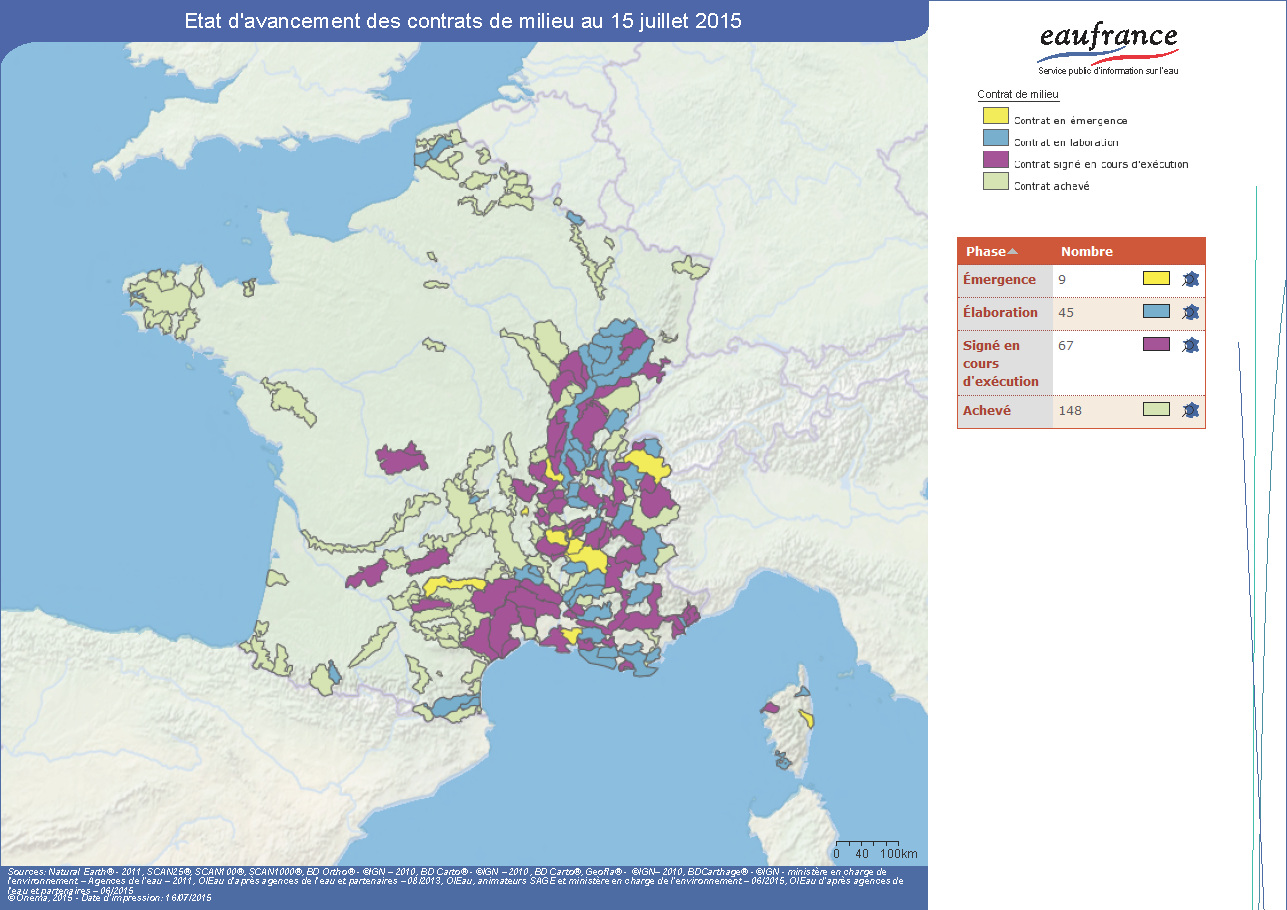This screenshot has height=910, width=1287.
Task: Click the Contrat achevé legend label
Action: [x=1051, y=186]
